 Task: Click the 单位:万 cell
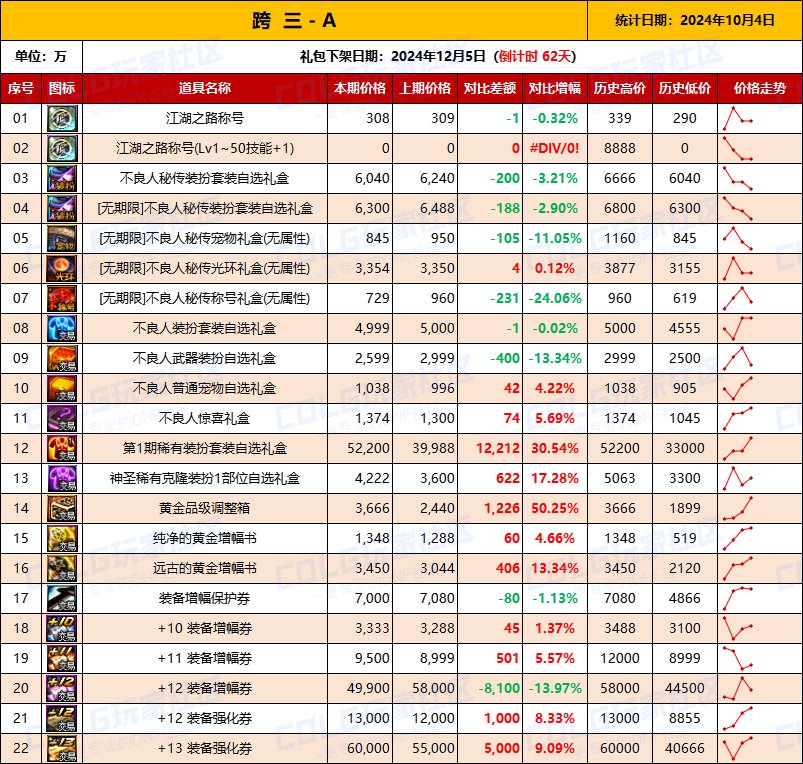point(41,56)
